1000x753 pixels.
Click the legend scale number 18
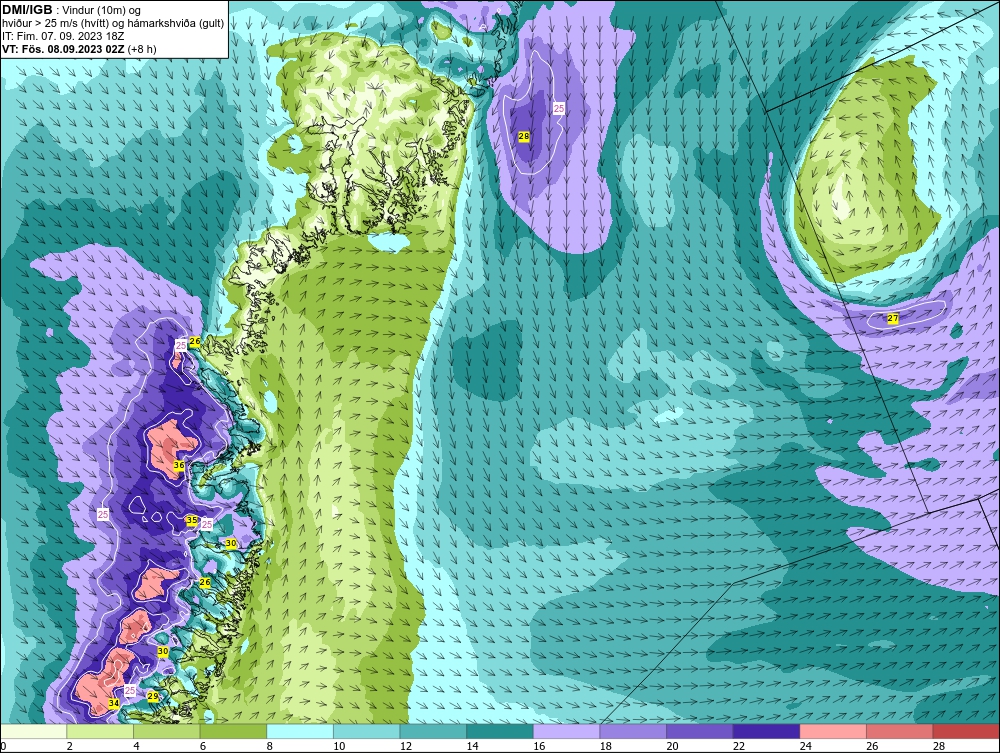tap(605, 746)
